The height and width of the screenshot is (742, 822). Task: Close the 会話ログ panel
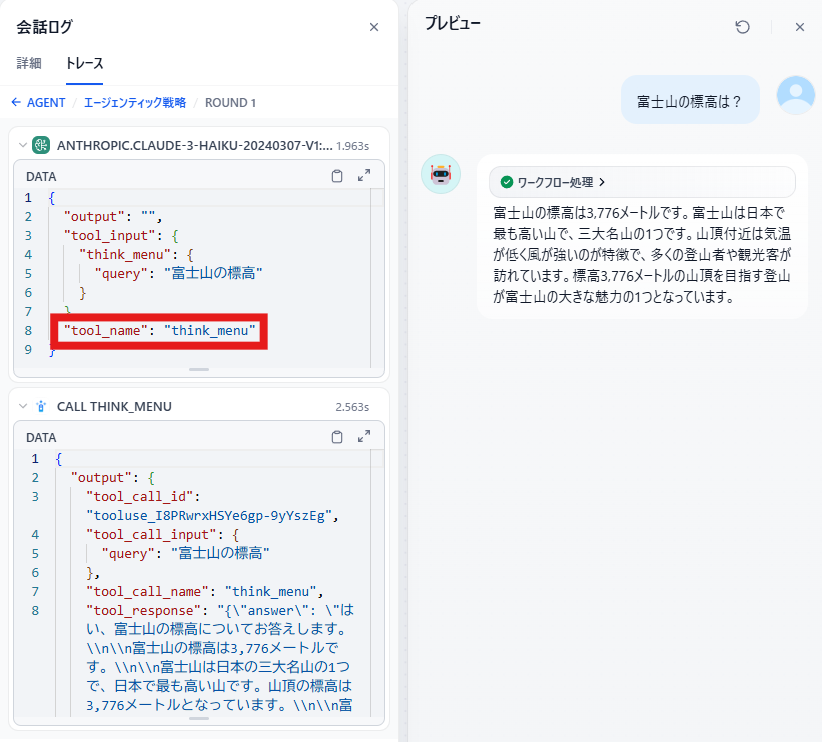[x=374, y=27]
